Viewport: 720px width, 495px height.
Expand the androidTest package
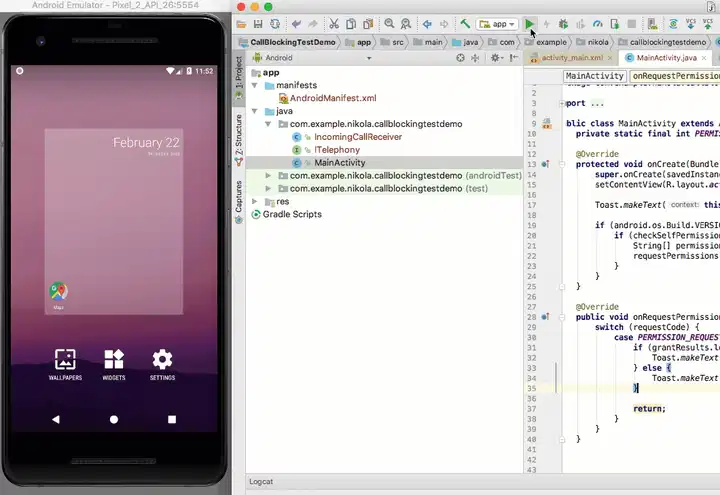268,175
